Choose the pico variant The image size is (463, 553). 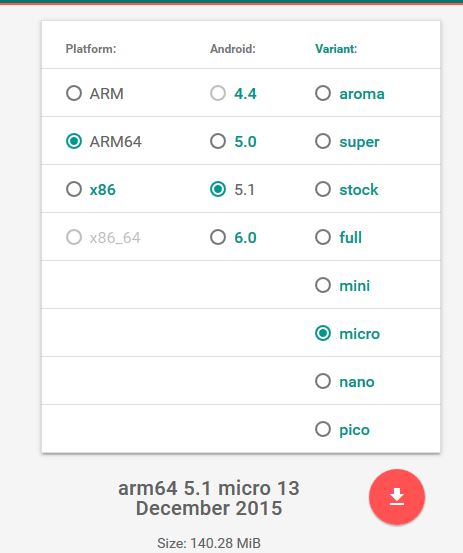point(323,429)
